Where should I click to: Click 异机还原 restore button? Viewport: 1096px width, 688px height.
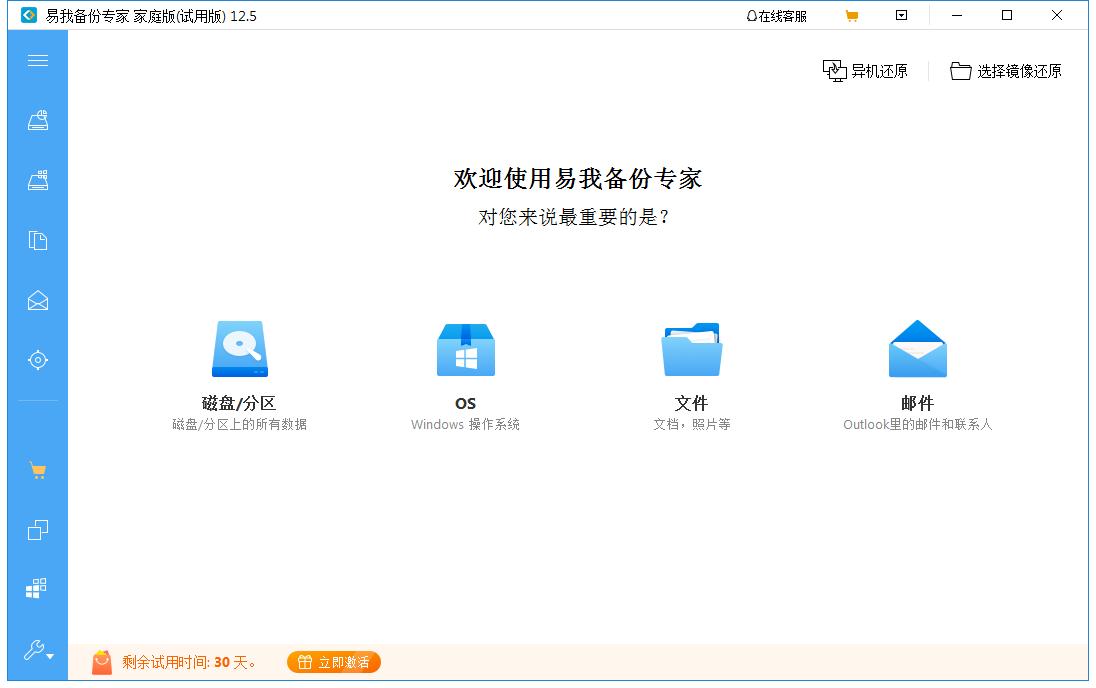[x=865, y=71]
